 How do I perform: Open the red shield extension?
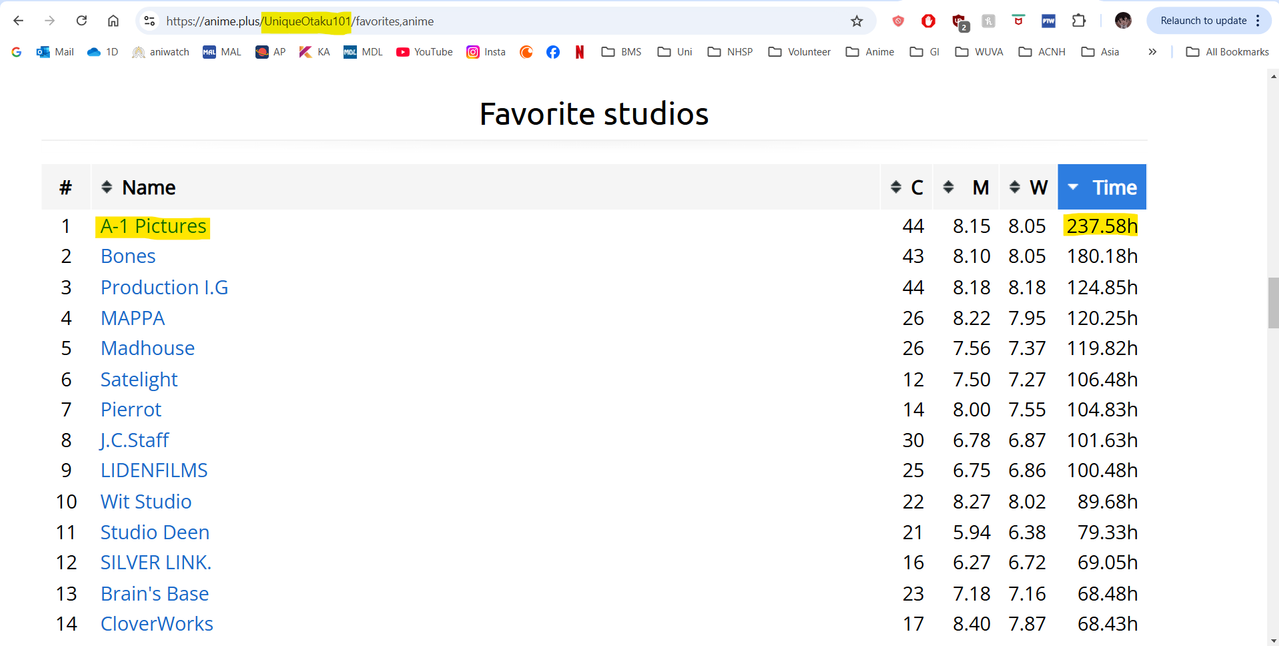click(898, 20)
